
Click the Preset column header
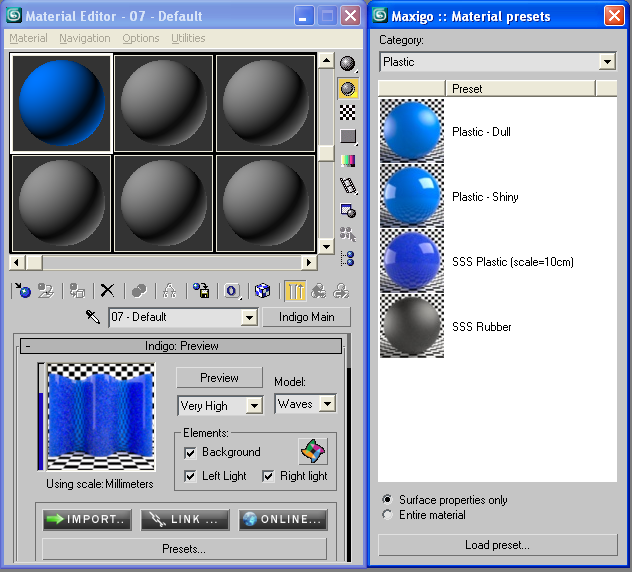coord(520,89)
